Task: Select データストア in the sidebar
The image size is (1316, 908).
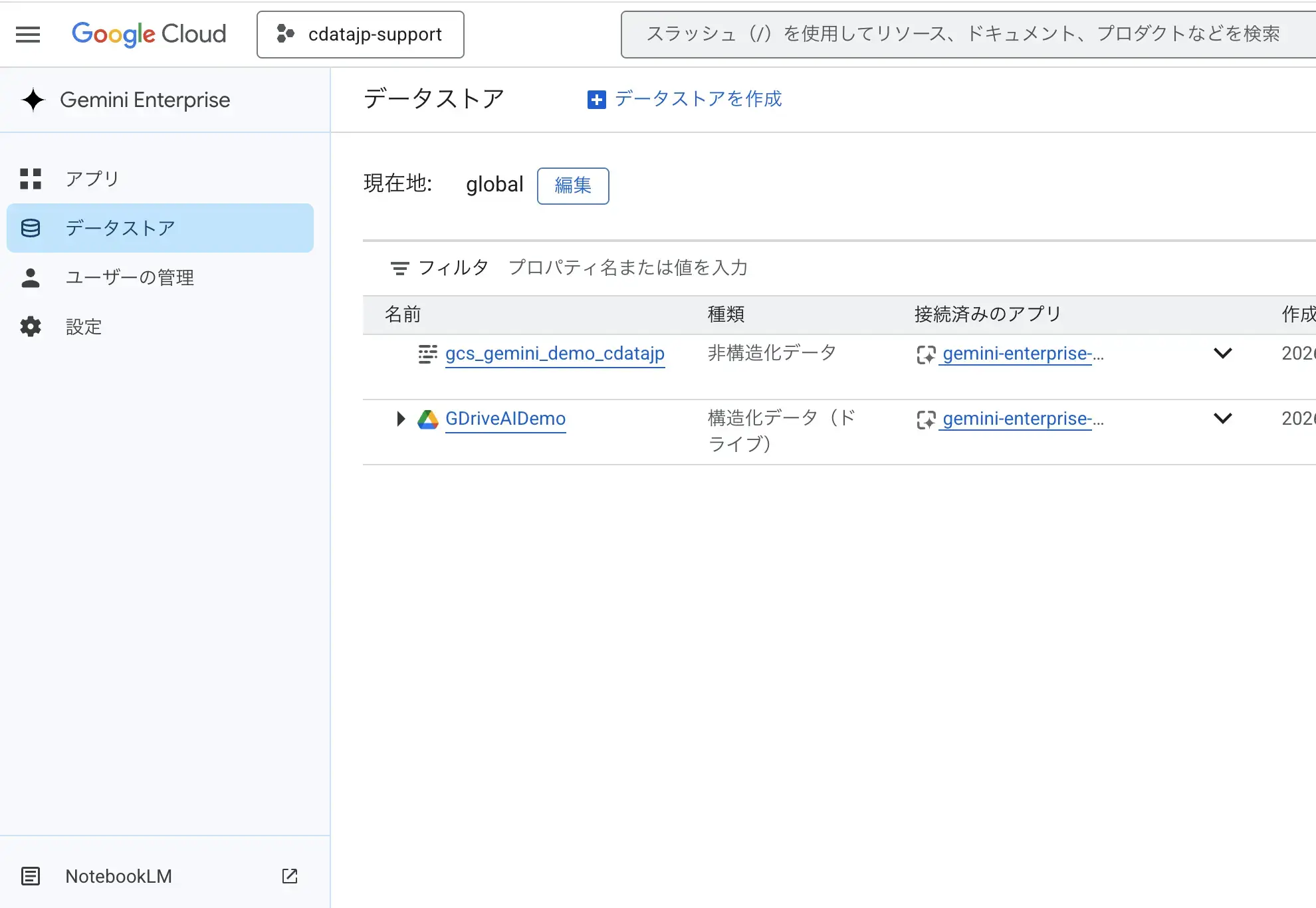Action: [160, 228]
